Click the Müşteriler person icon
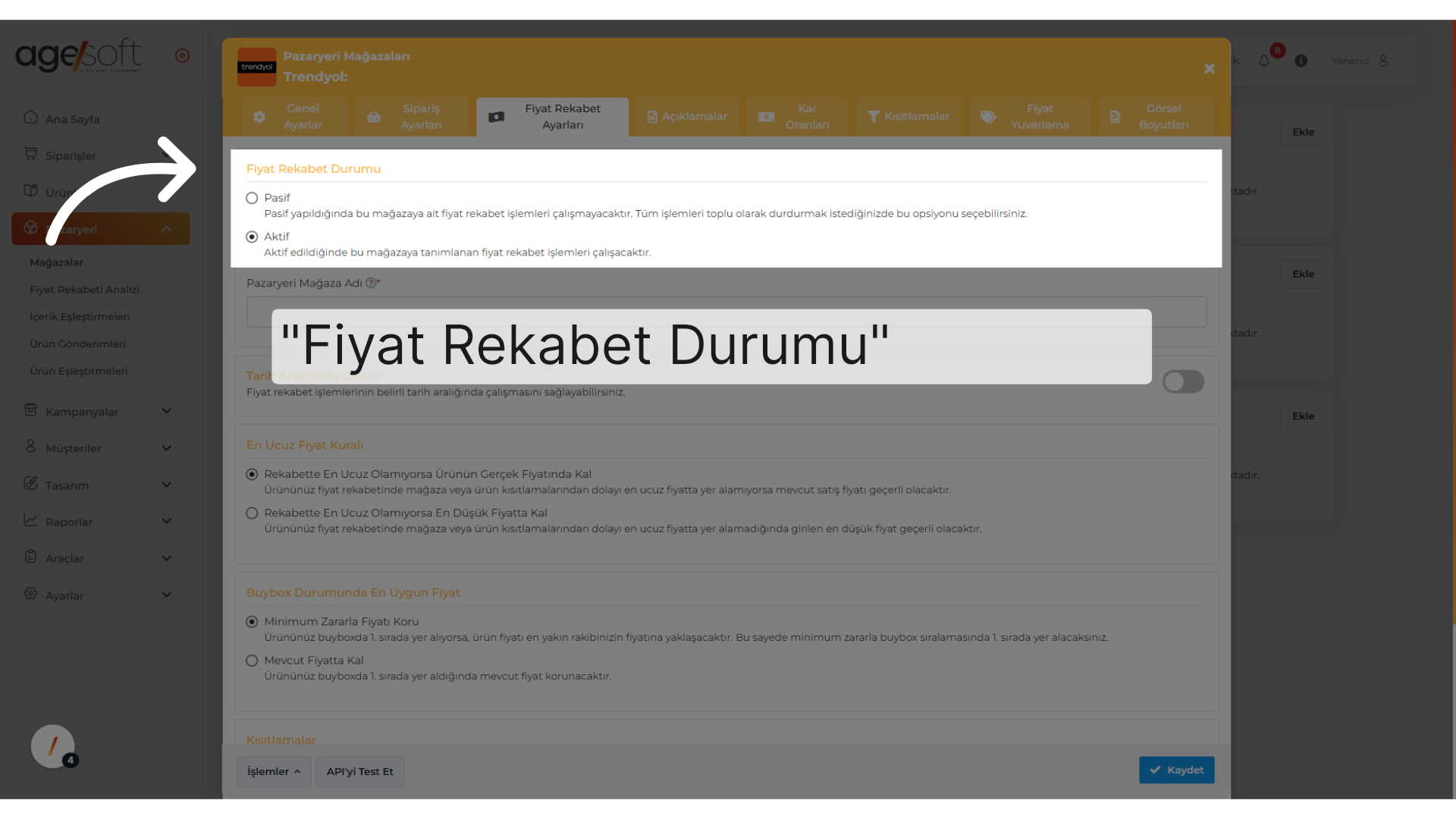The height and width of the screenshot is (819, 1456). point(30,446)
